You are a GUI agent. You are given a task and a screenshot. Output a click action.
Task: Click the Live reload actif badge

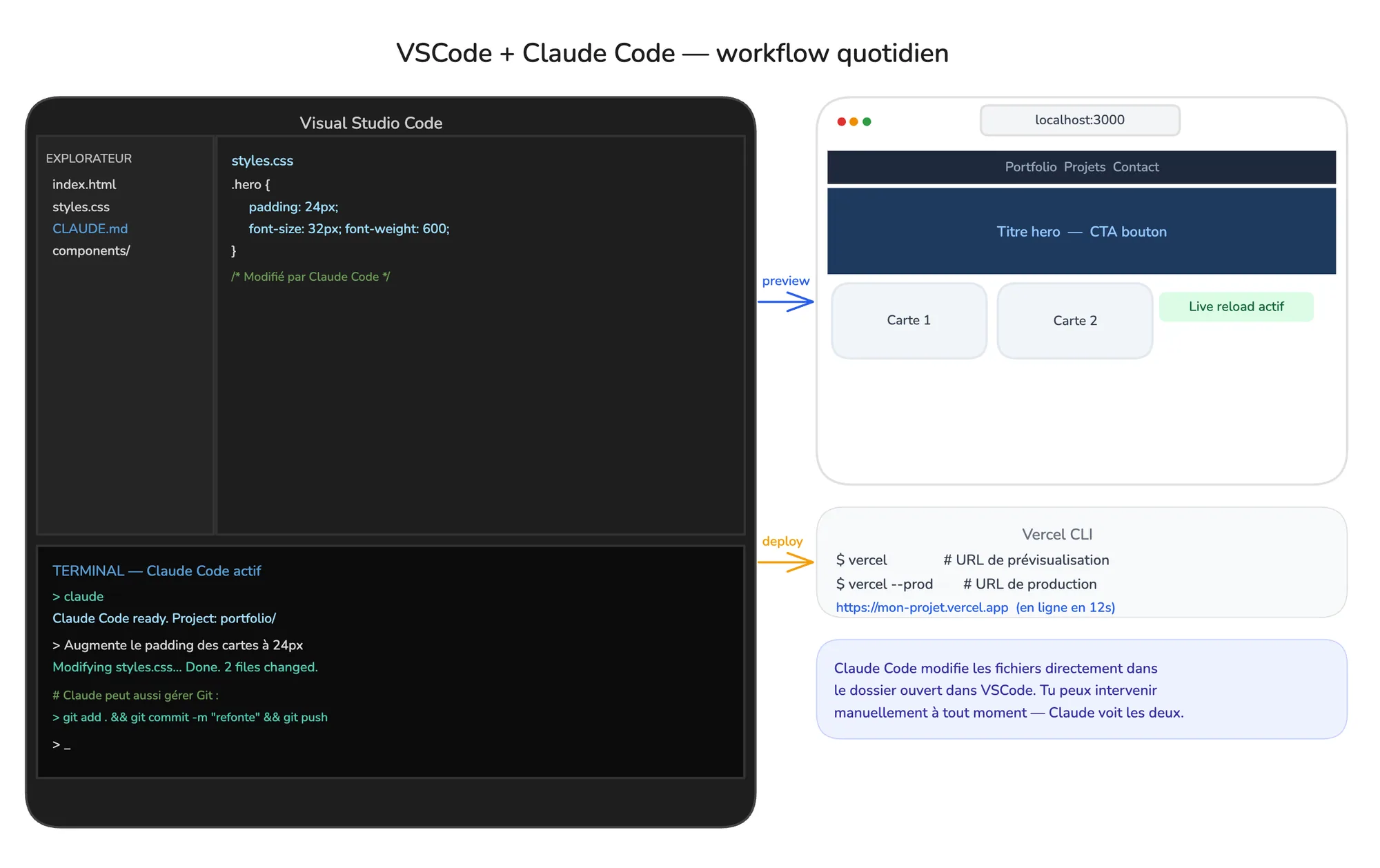[x=1236, y=306]
